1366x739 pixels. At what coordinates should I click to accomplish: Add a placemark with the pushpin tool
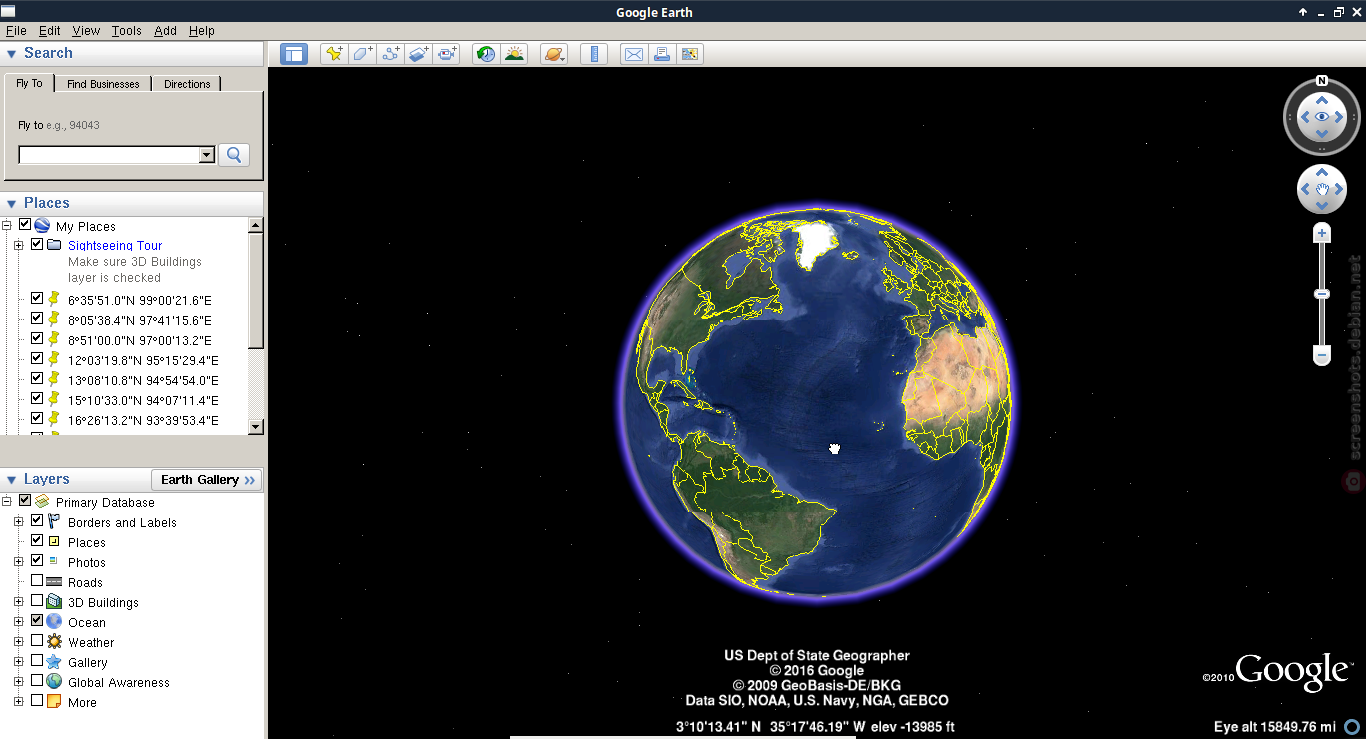[335, 54]
